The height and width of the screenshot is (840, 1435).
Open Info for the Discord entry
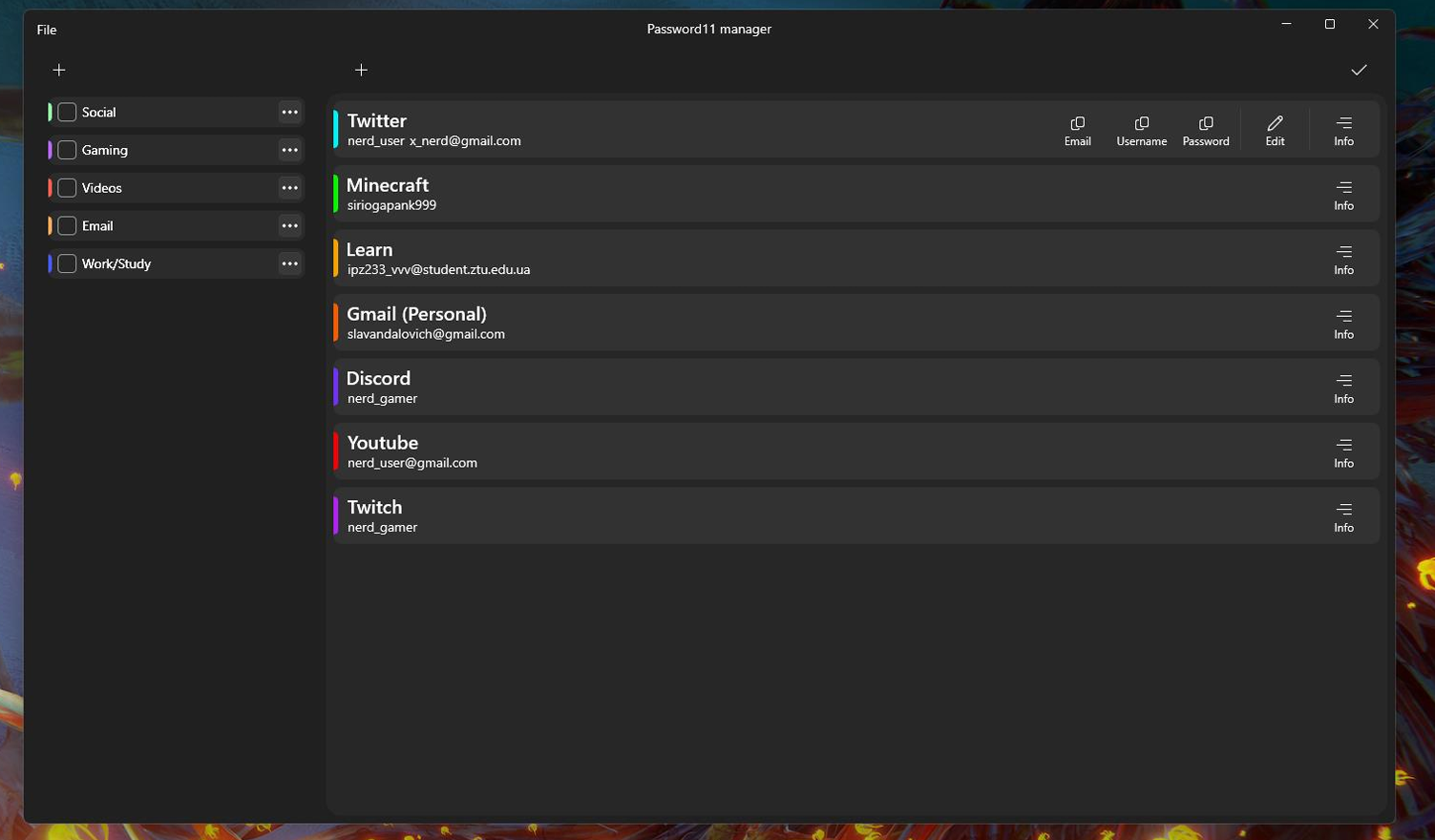point(1343,388)
